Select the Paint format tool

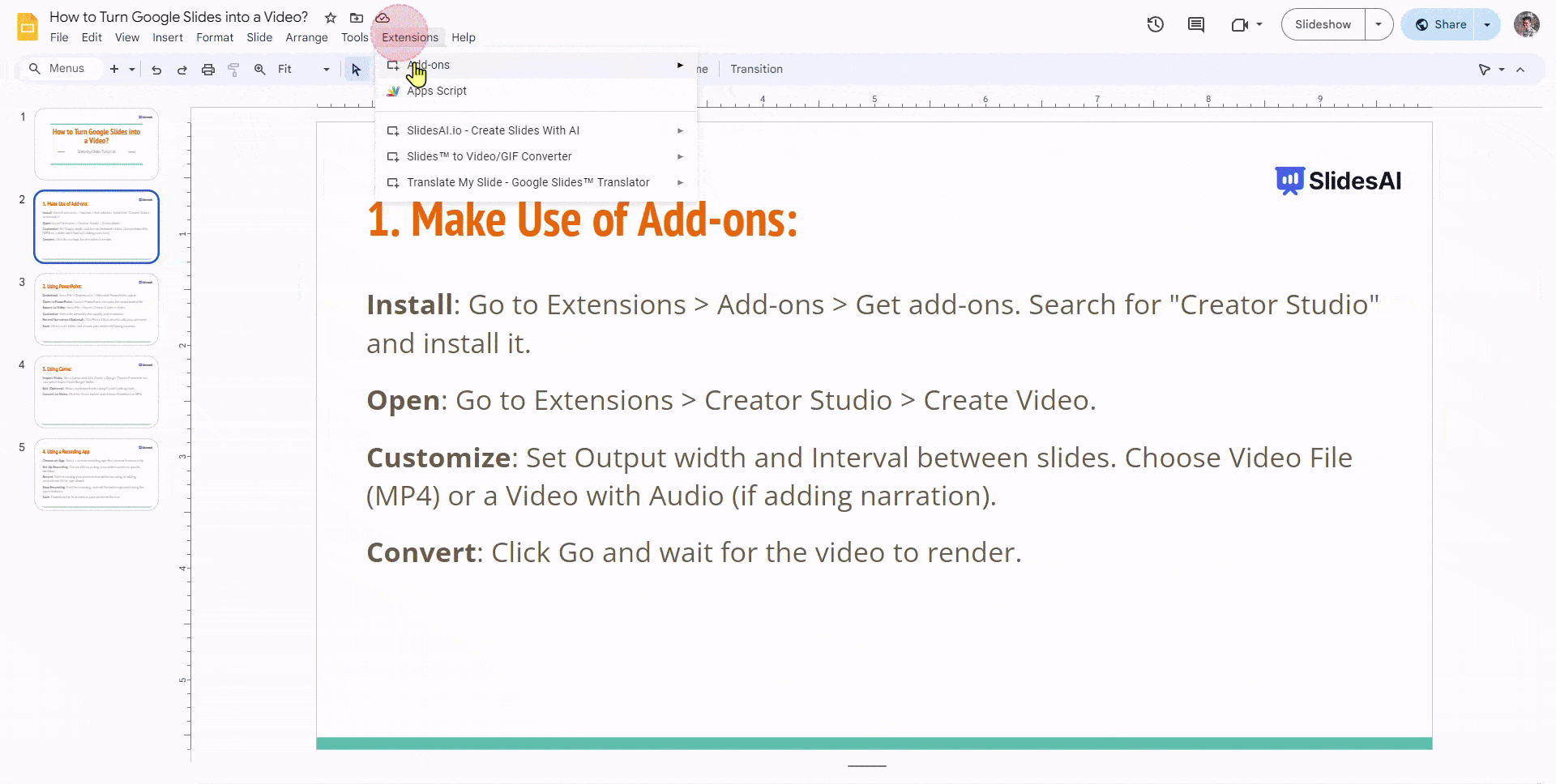click(x=234, y=69)
